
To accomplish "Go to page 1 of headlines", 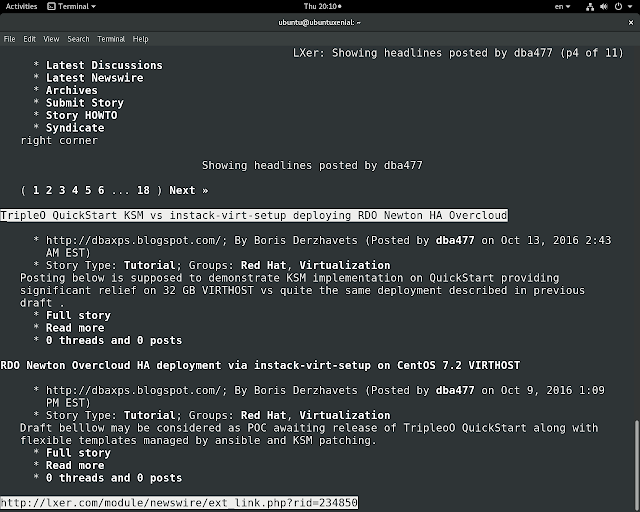I will tap(36, 190).
